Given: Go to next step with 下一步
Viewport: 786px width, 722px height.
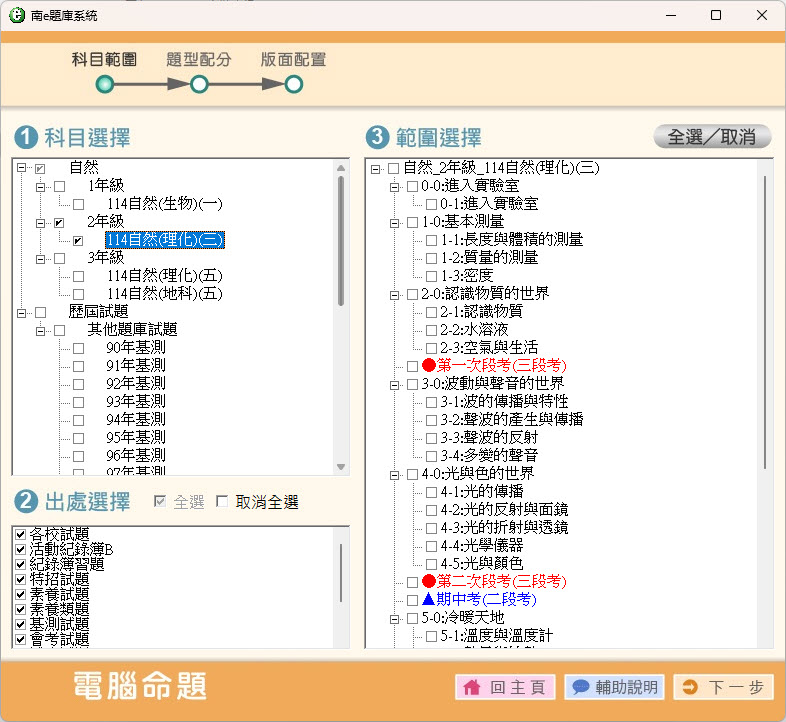Looking at the screenshot, I should pos(724,687).
